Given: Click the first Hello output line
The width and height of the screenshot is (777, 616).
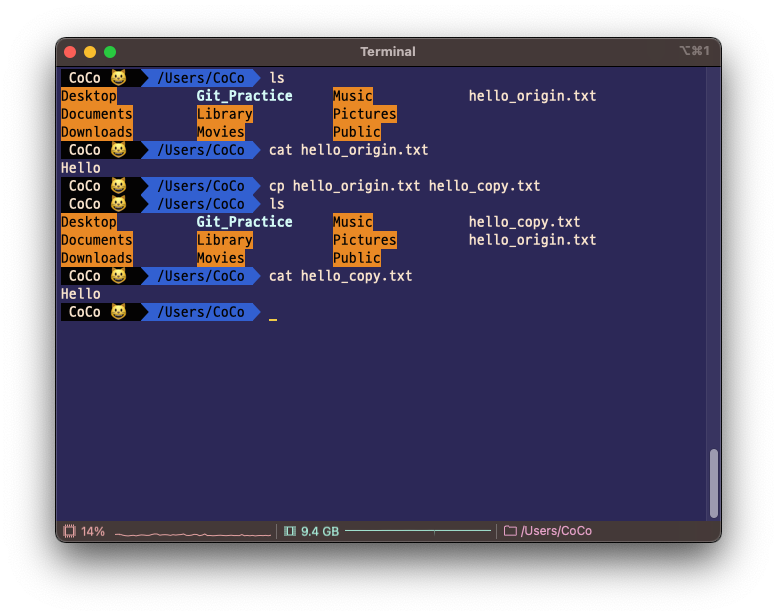Looking at the screenshot, I should click(81, 168).
